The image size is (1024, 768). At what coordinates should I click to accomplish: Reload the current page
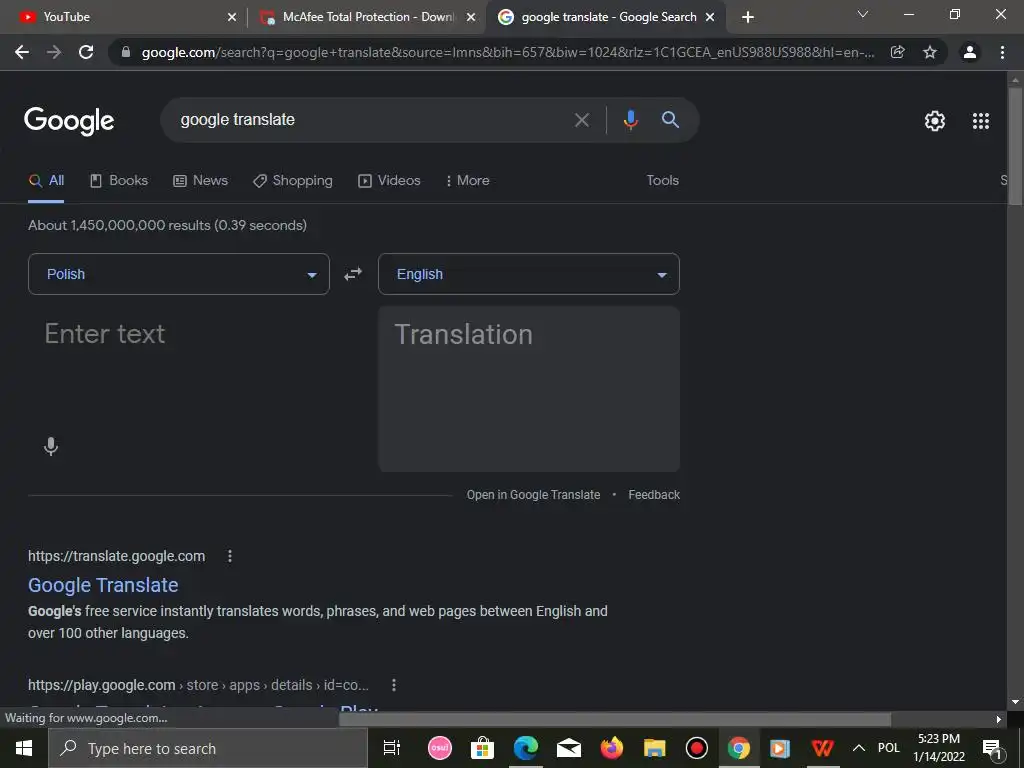point(86,52)
